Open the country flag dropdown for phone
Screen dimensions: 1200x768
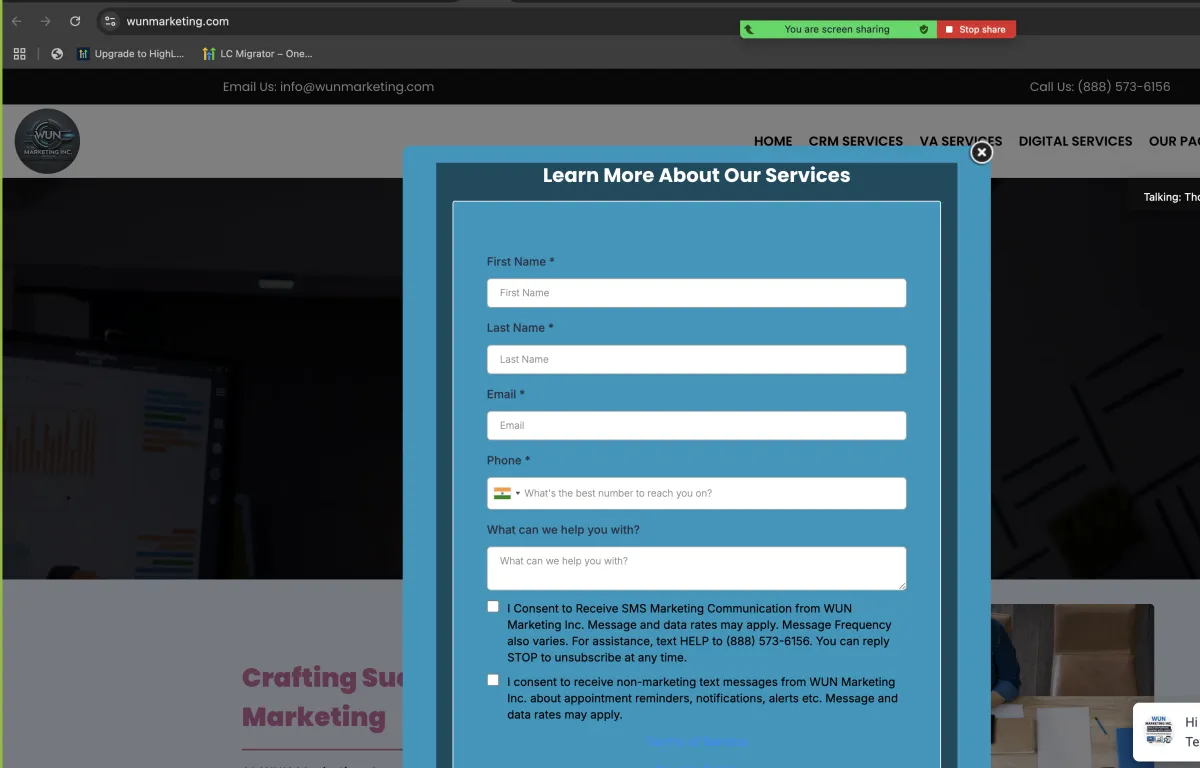click(507, 493)
